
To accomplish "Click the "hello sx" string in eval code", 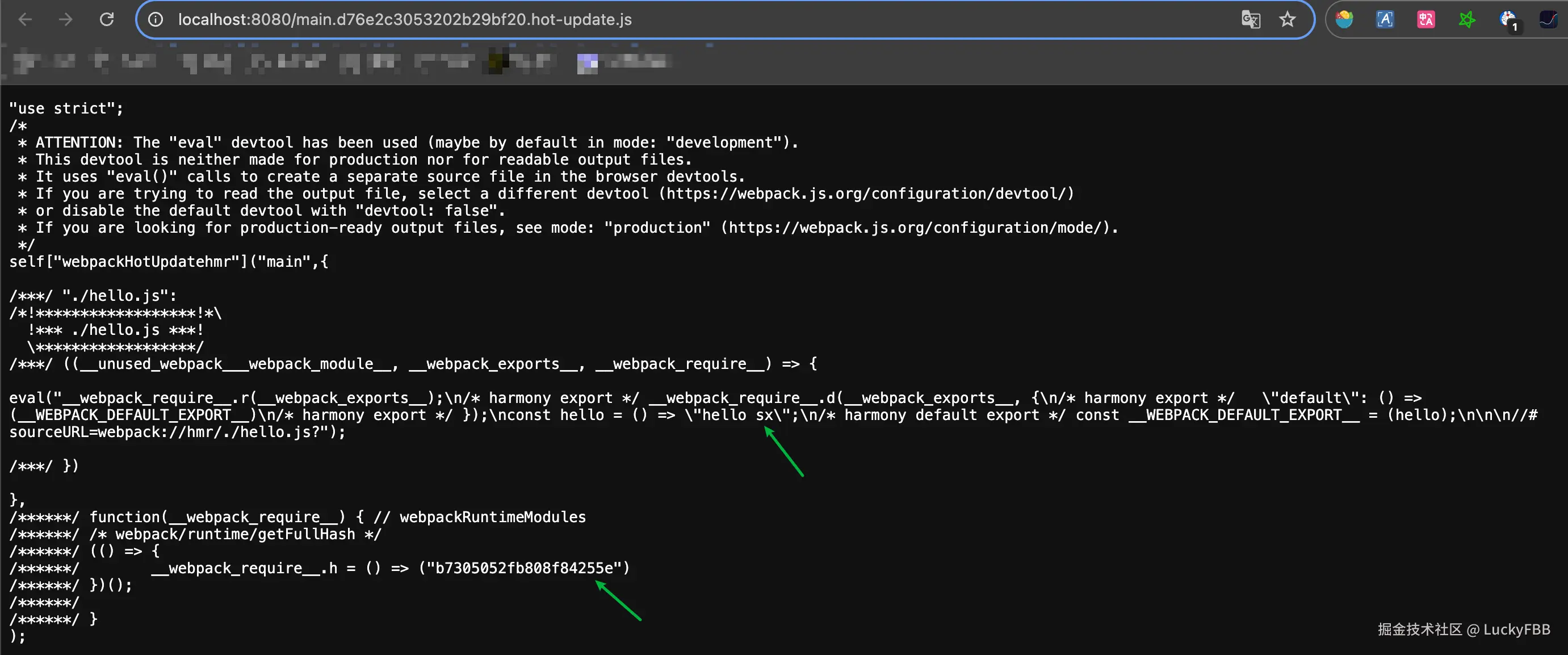I will (x=737, y=414).
